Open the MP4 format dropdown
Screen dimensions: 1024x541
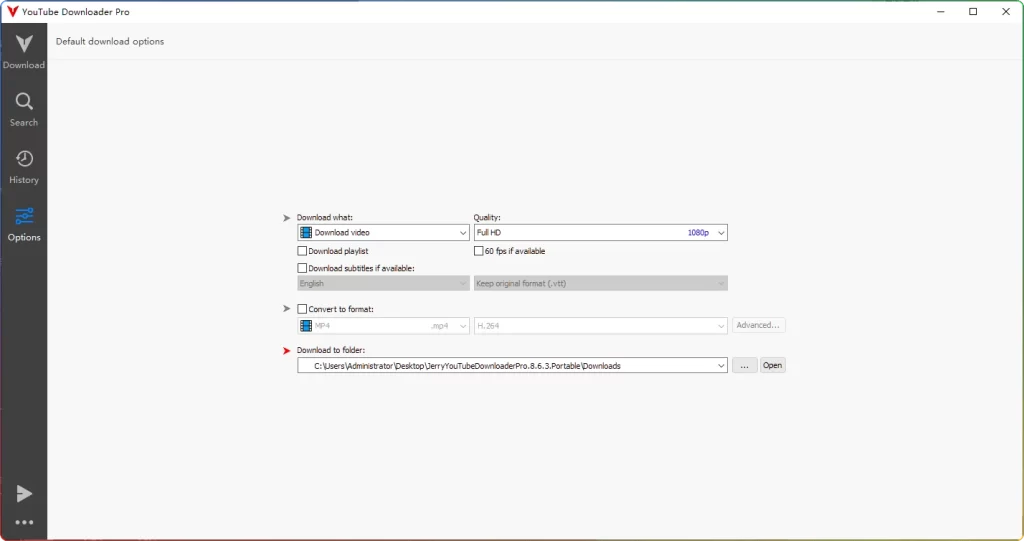coord(383,325)
